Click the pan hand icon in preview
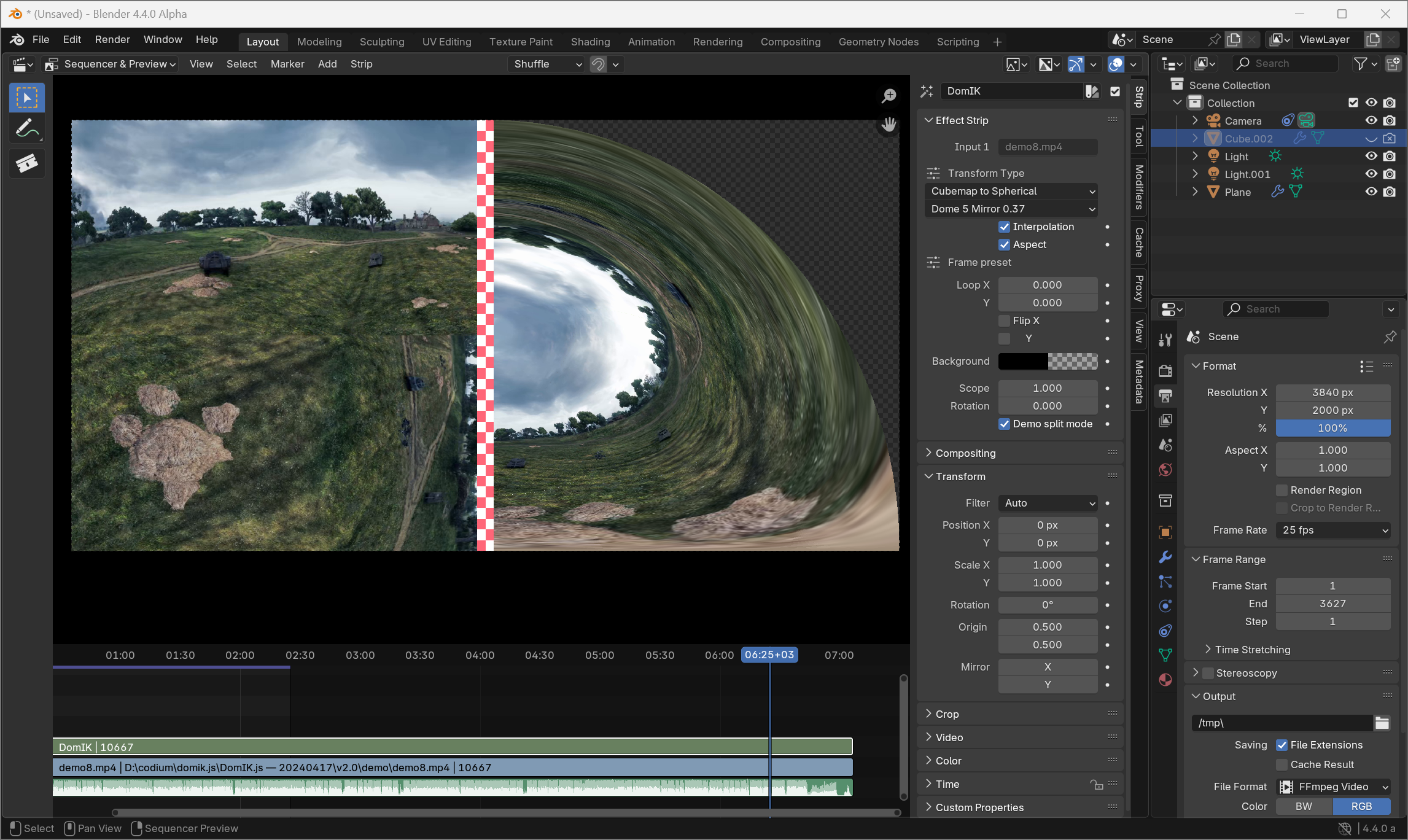 pyautogui.click(x=889, y=125)
